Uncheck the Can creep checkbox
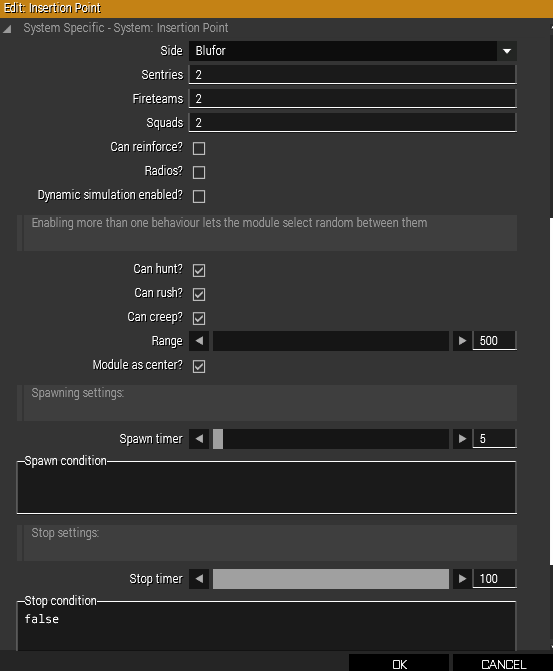Image resolution: width=553 pixels, height=671 pixels. click(x=199, y=318)
